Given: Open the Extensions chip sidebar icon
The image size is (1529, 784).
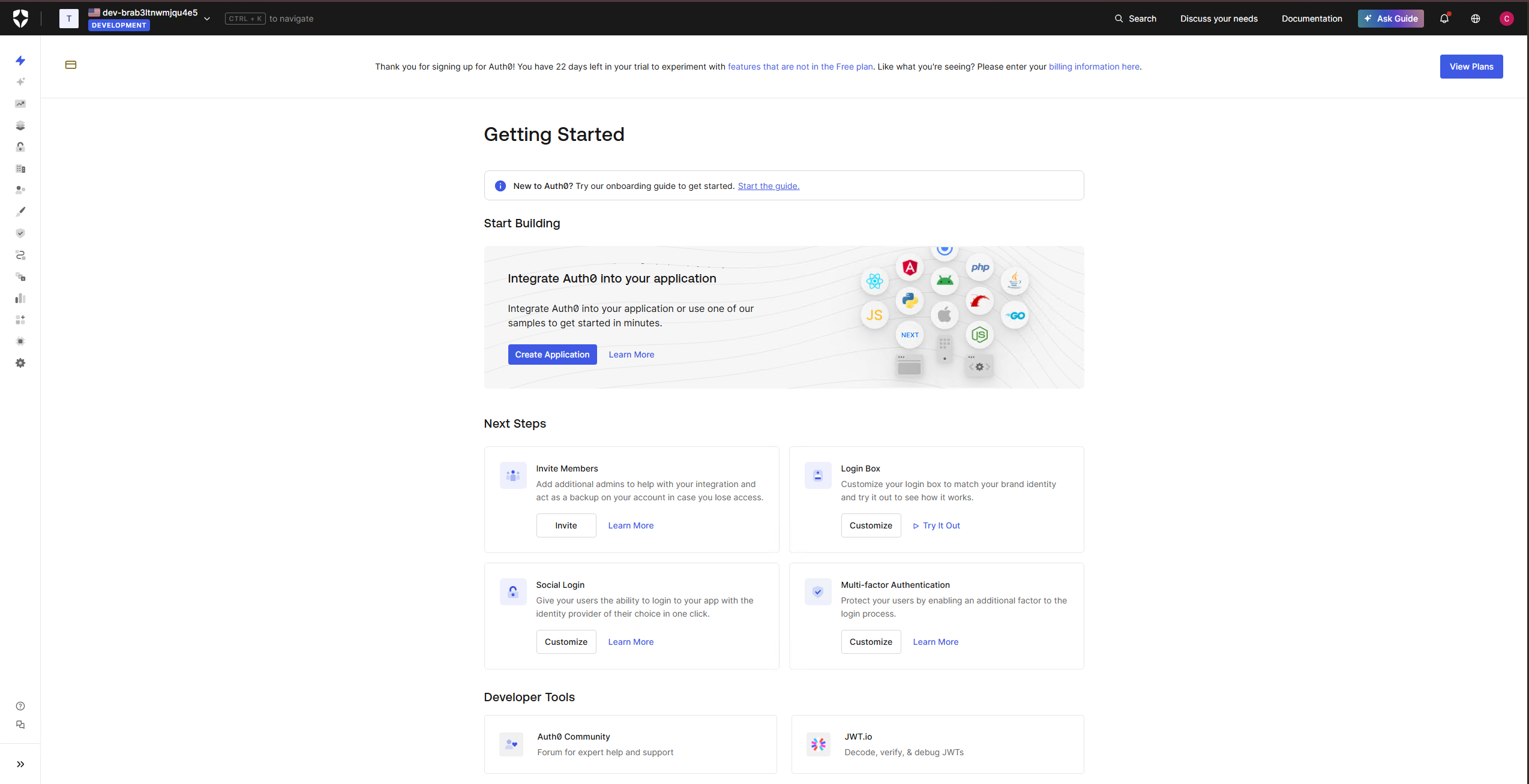Looking at the screenshot, I should tap(20, 341).
